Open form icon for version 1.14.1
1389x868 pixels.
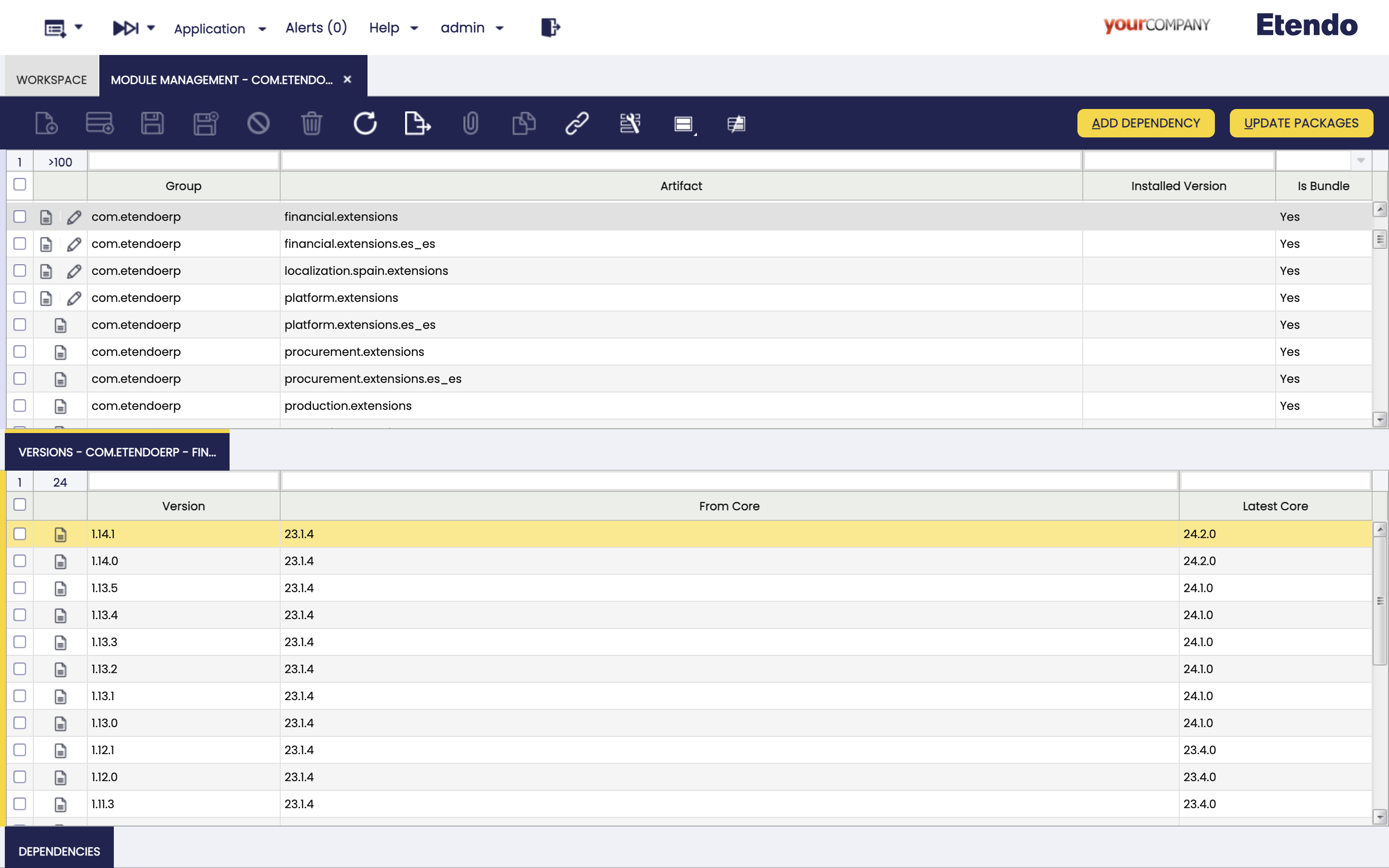click(60, 534)
